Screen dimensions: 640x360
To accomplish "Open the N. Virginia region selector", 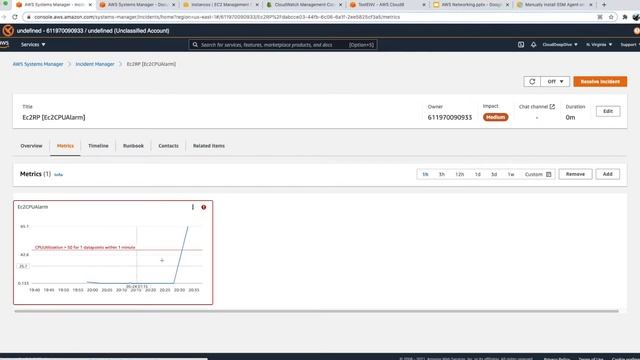I will coord(599,44).
